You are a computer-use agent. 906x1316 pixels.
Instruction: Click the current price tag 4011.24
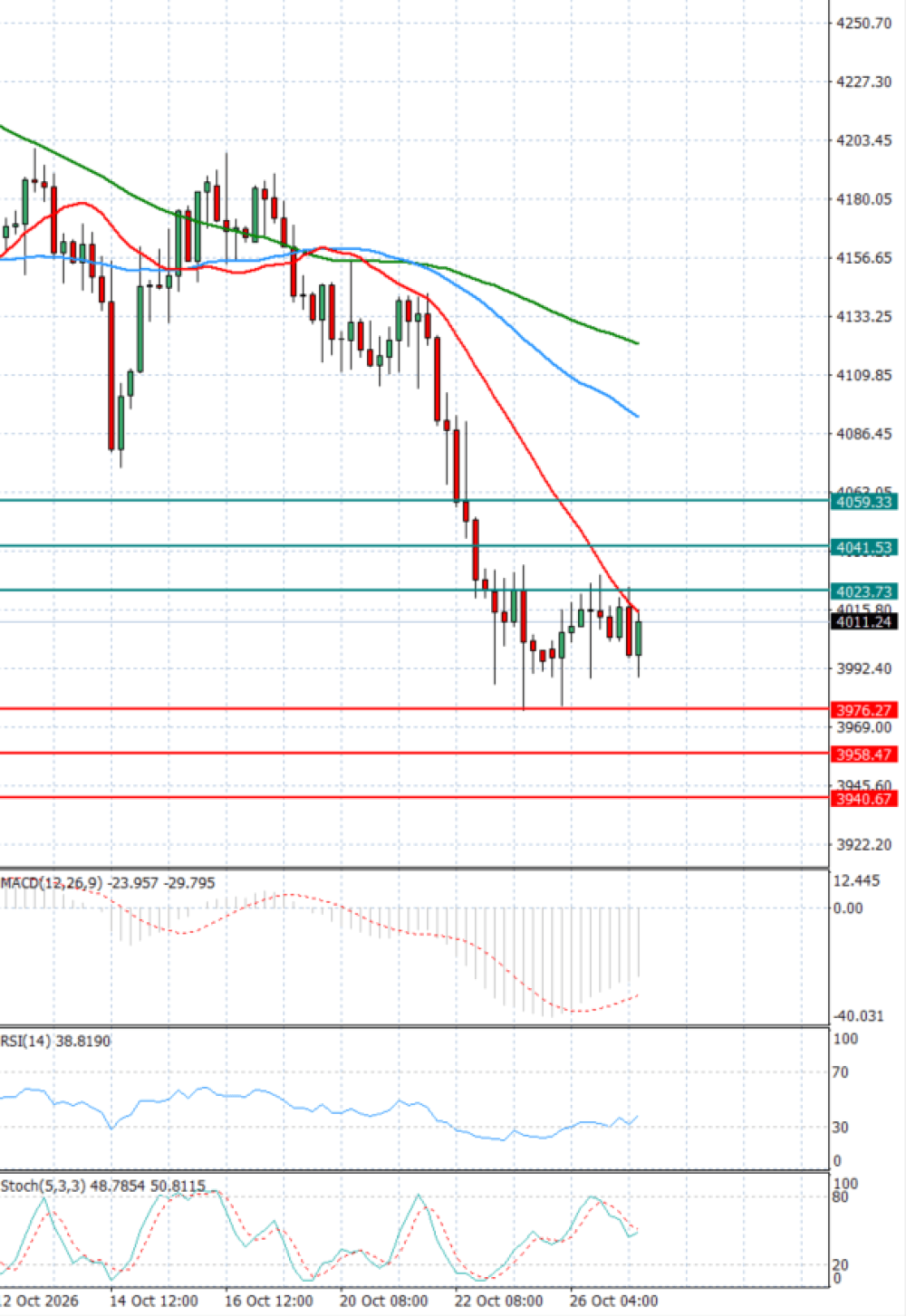[x=864, y=621]
